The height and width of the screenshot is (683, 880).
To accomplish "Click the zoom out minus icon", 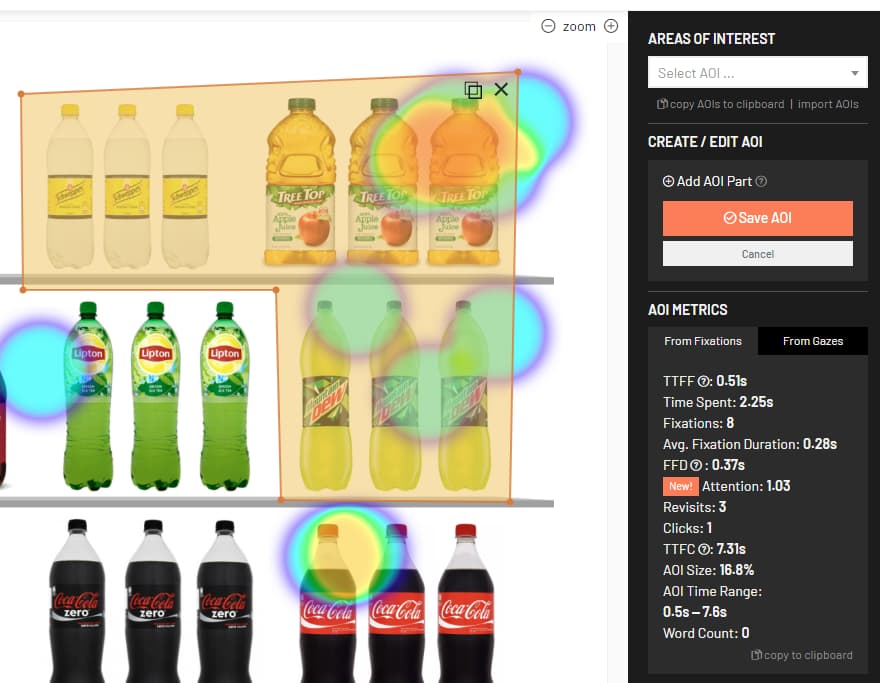I will tap(548, 26).
